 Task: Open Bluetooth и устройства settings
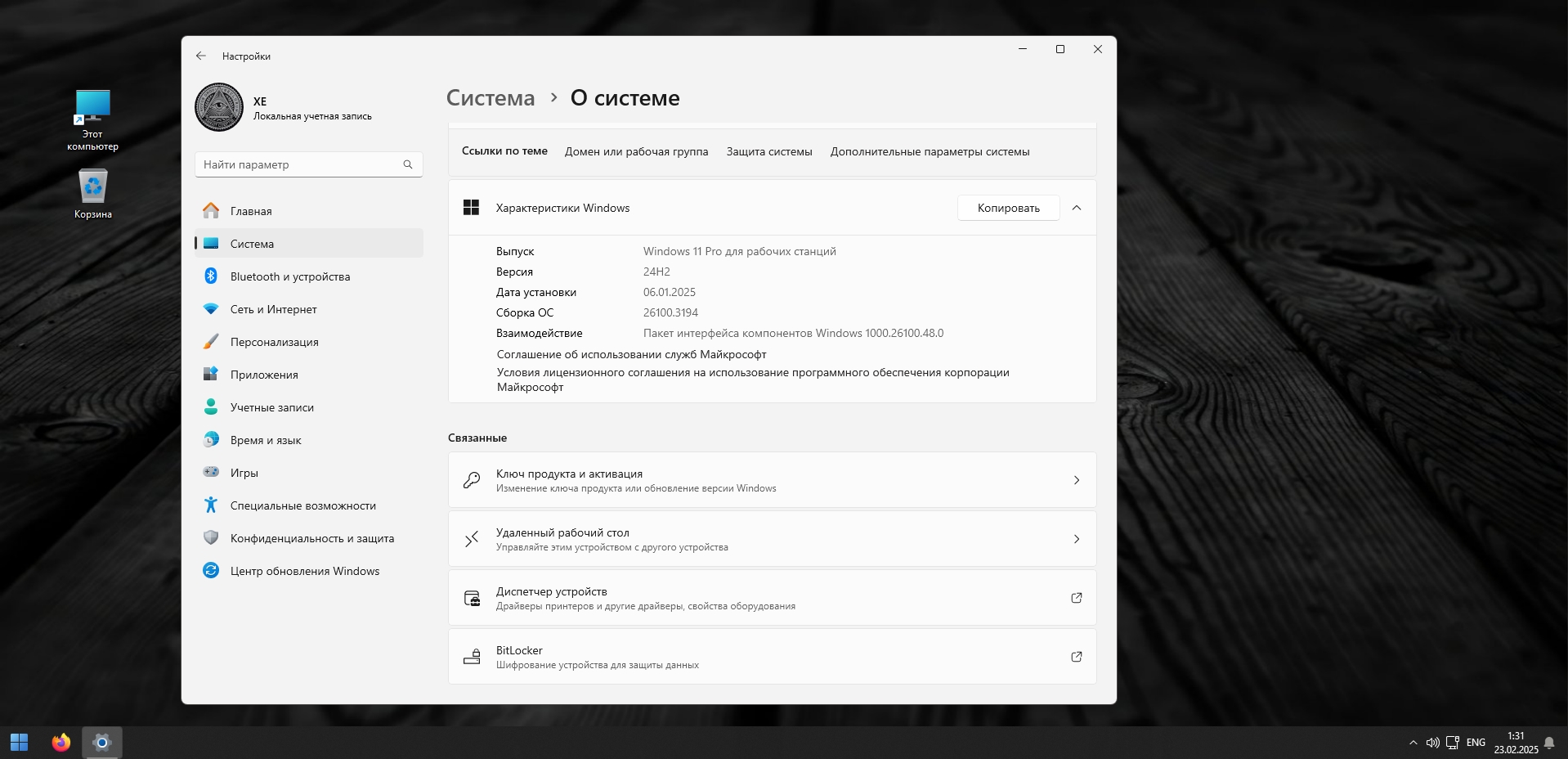coord(289,276)
